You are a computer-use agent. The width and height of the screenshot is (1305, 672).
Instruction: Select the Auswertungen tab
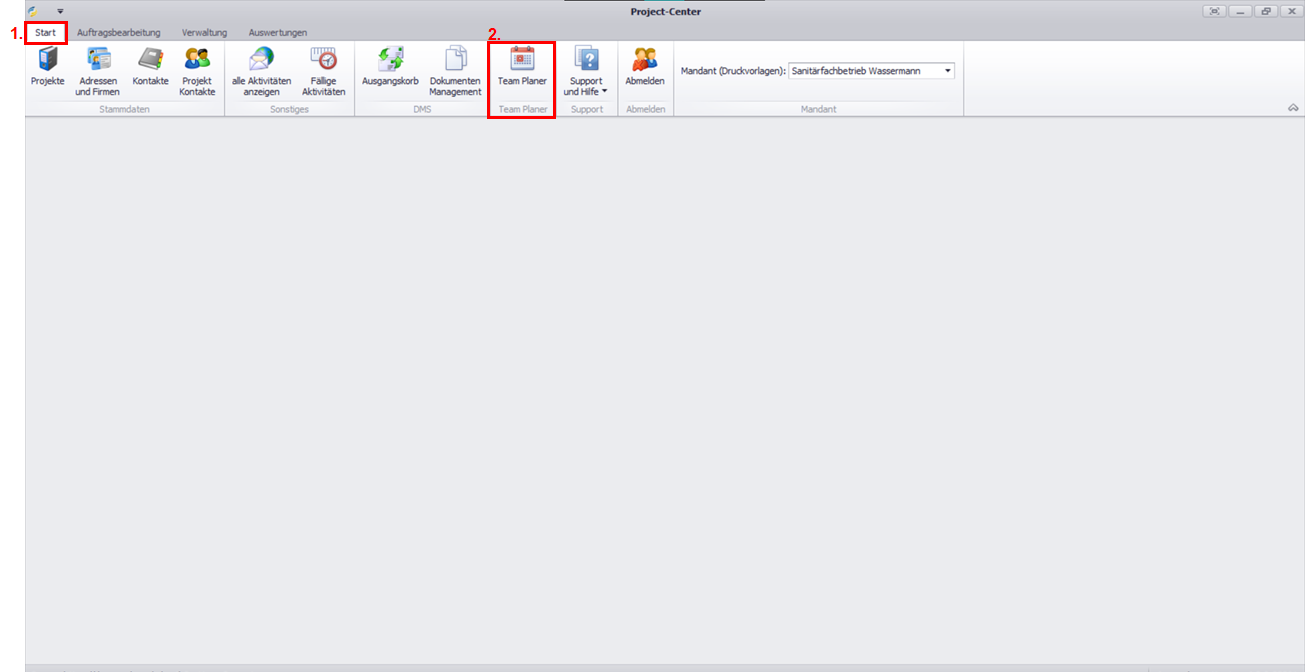[x=278, y=33]
